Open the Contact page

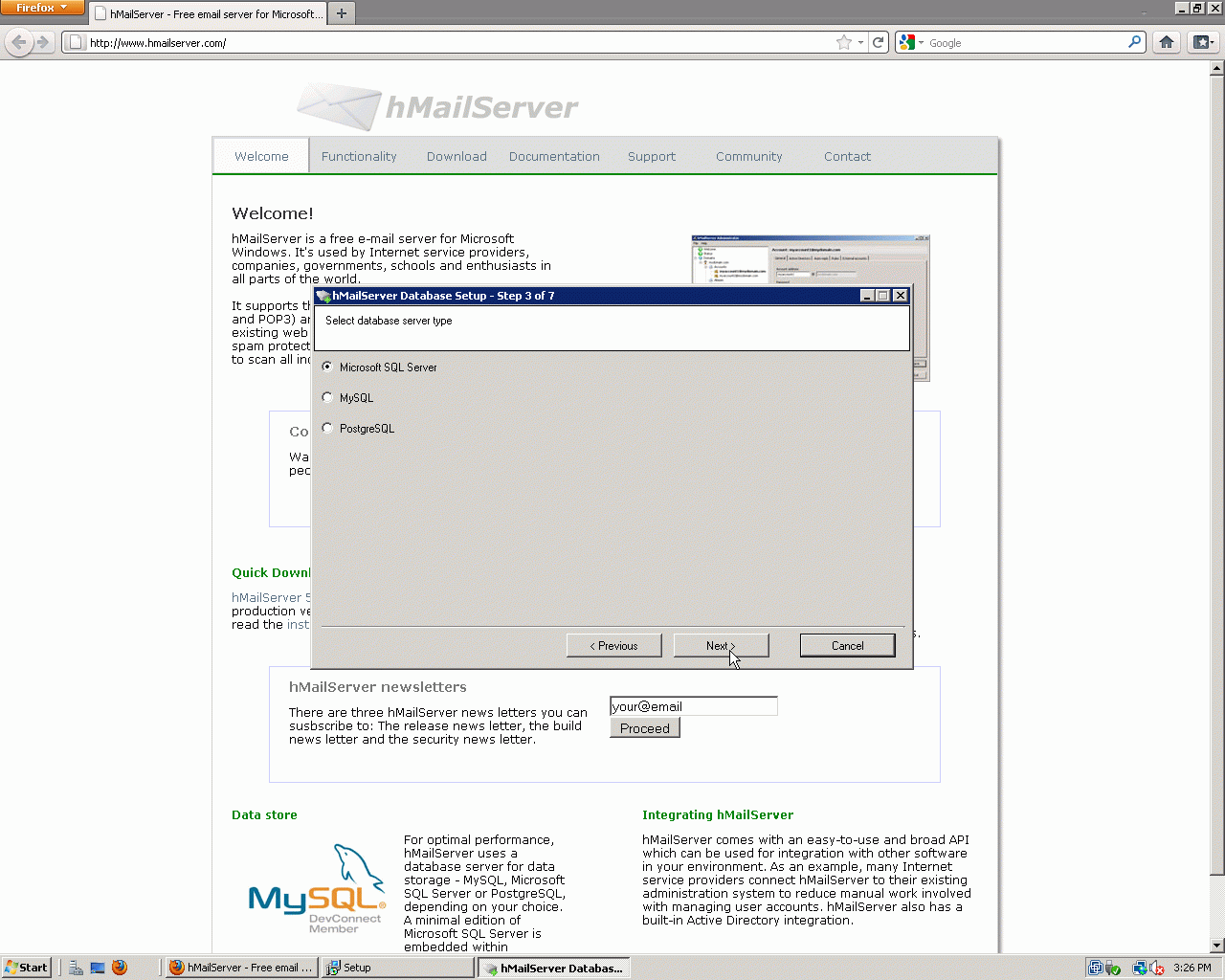(847, 156)
